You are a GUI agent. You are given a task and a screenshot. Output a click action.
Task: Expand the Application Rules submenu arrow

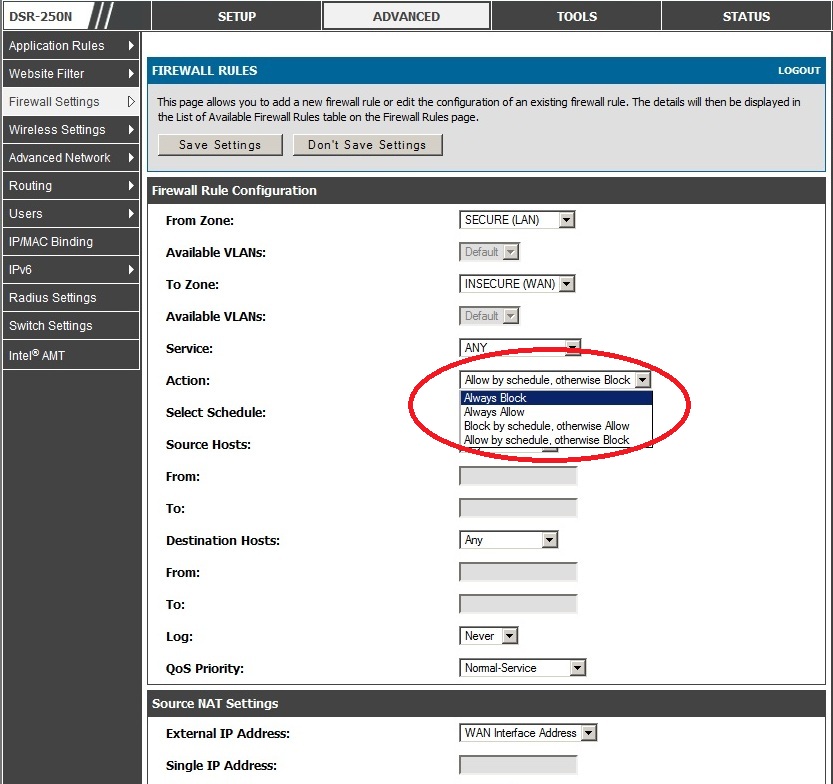pos(131,46)
